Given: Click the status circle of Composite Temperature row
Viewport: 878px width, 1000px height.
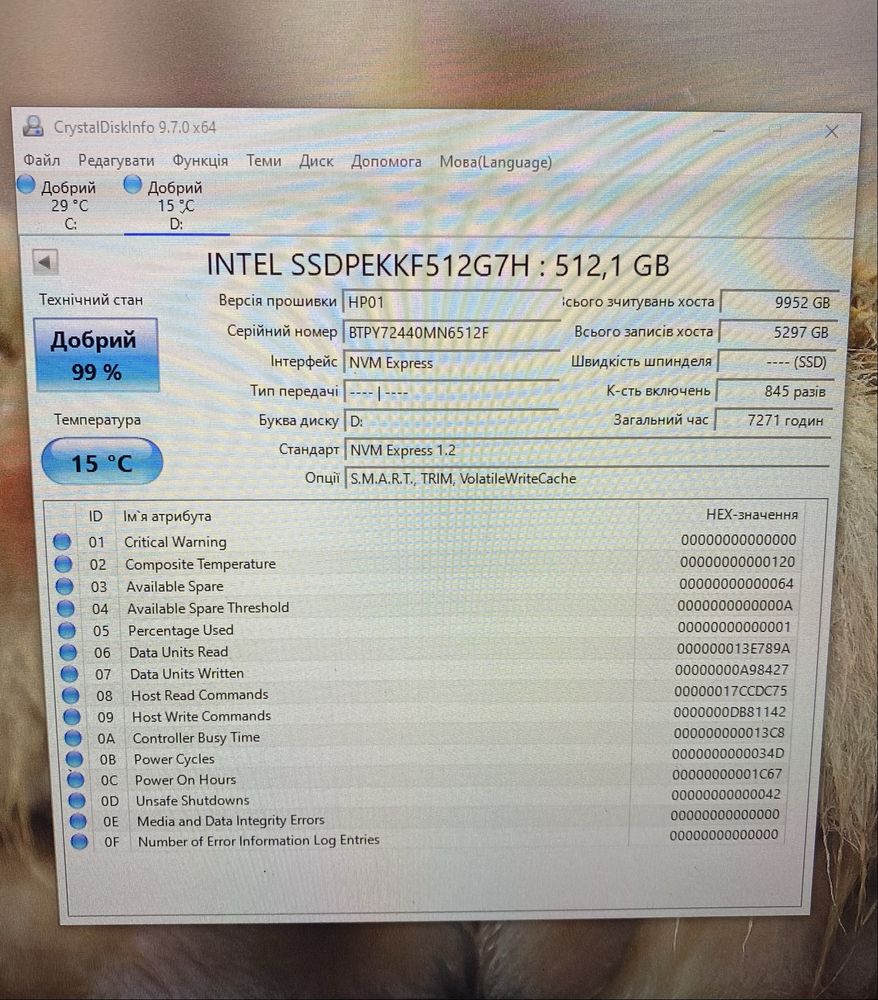Looking at the screenshot, I should (63, 564).
